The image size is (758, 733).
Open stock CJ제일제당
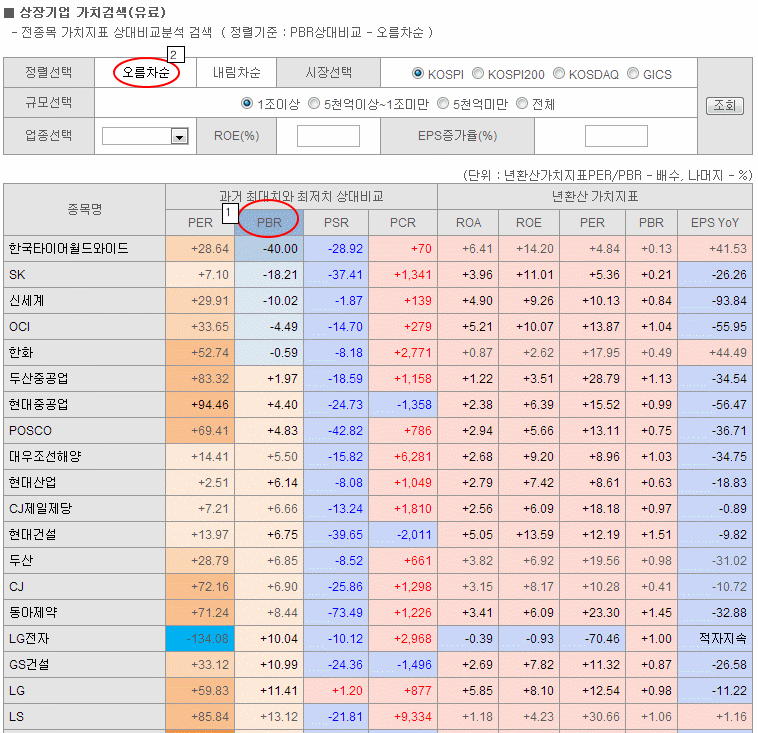click(x=41, y=509)
